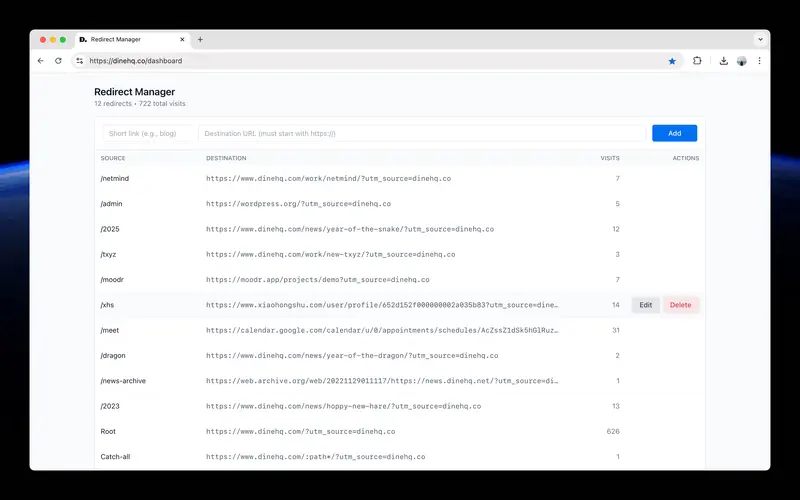Viewport: 800px width, 500px height.
Task: Click the site info icon in address bar
Action: pyautogui.click(x=80, y=61)
